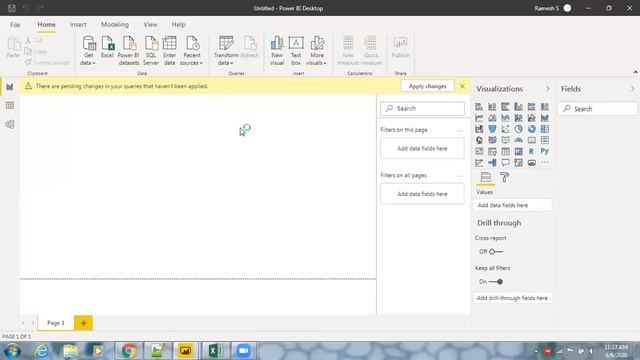Select the Funnel visual
This screenshot has height=360, width=640.
(x=492, y=129)
